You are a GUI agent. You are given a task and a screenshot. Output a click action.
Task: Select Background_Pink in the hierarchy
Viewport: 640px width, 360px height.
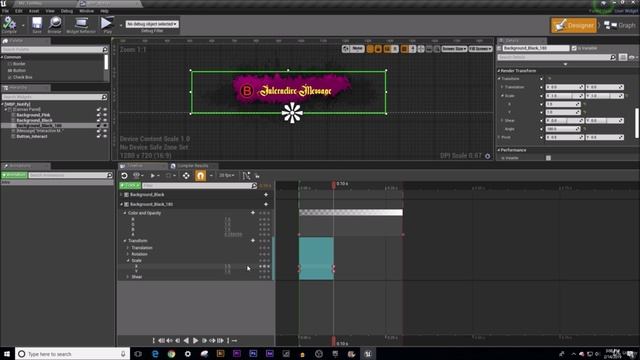coord(33,115)
